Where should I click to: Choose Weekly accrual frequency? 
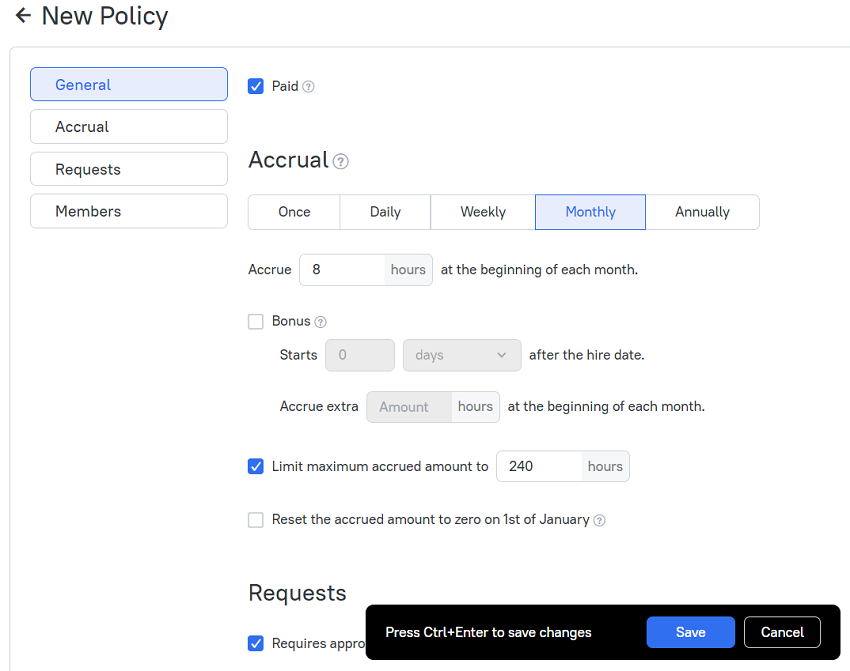point(482,212)
